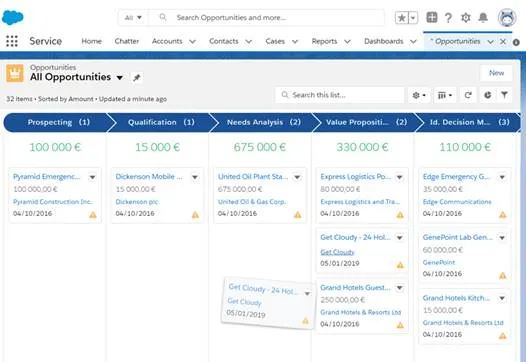This screenshot has height=362, width=526.
Task: Click the Search this list field
Action: pos(339,95)
